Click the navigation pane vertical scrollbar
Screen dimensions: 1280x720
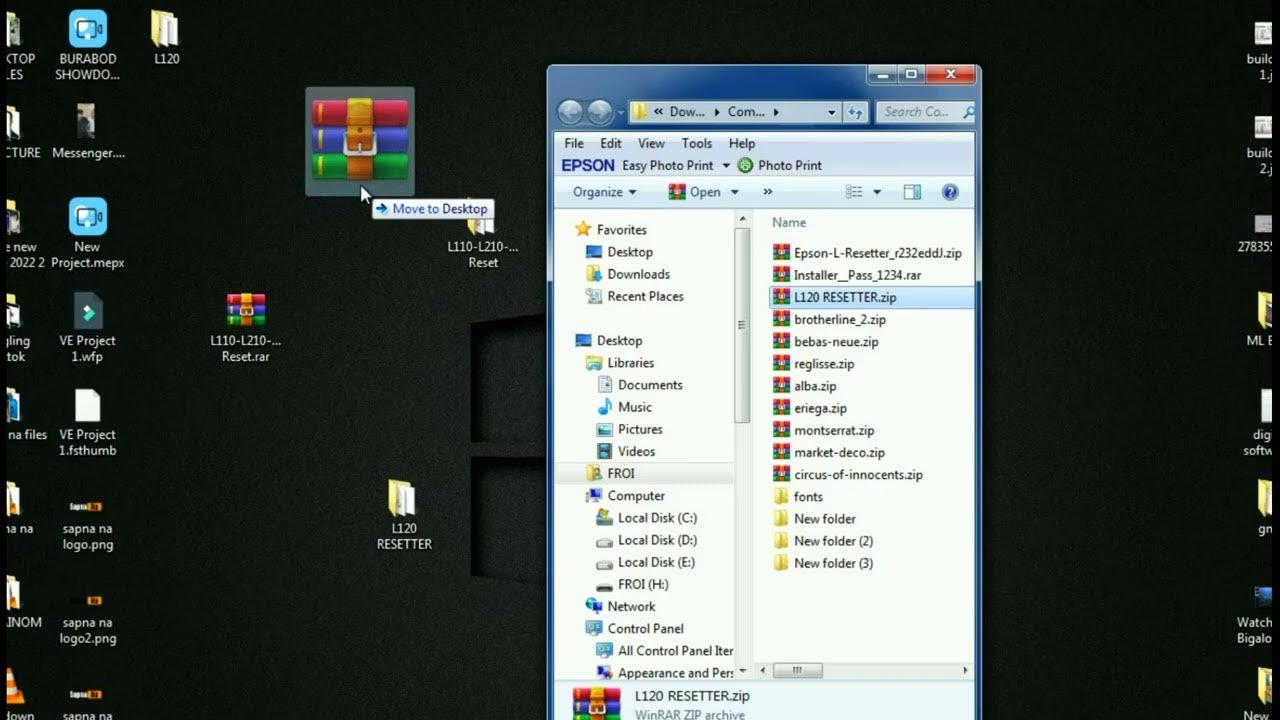tap(742, 323)
